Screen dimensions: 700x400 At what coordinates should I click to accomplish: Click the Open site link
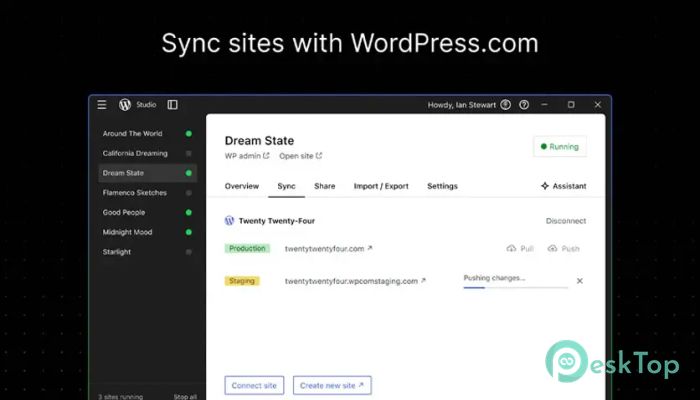300,156
